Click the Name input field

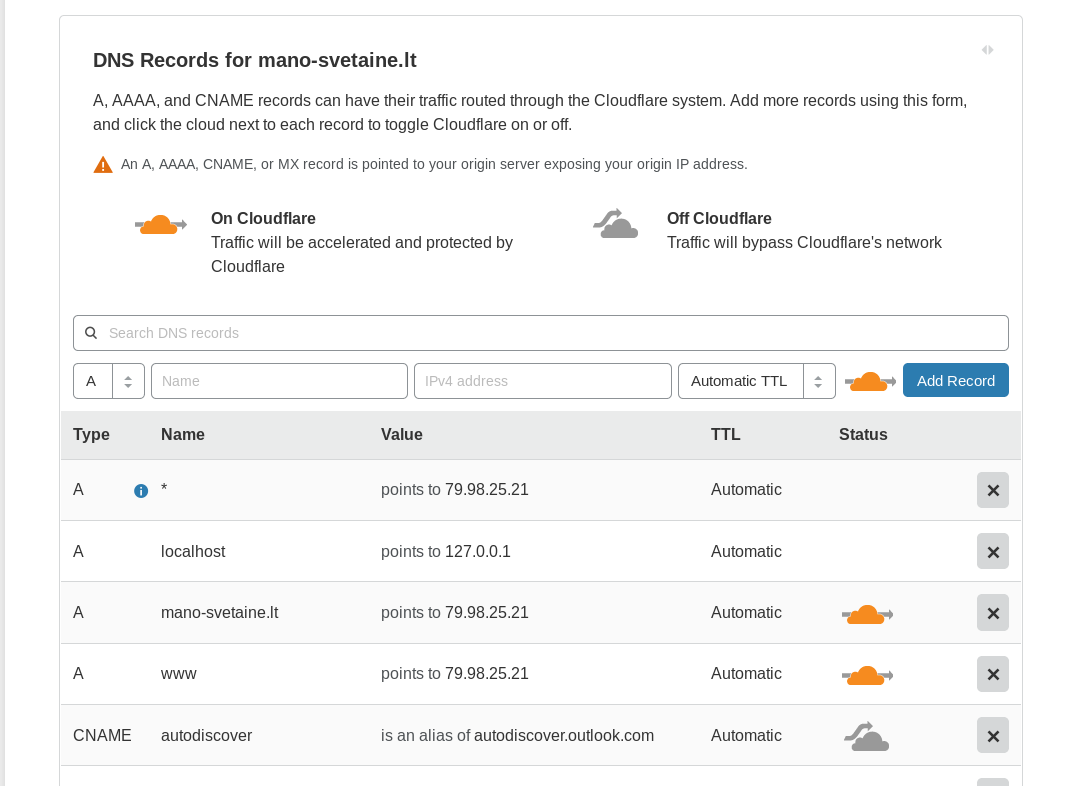pos(279,381)
